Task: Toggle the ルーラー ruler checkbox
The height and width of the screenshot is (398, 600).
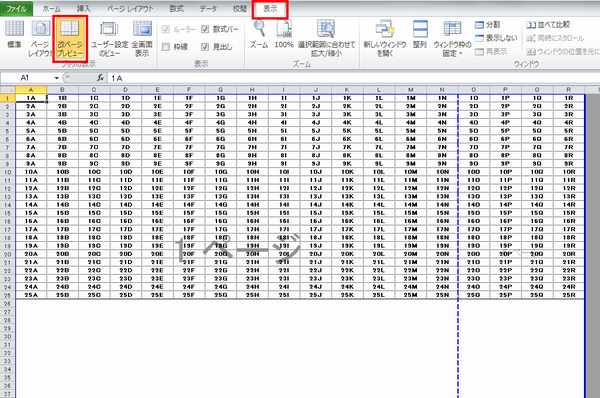Action: 166,29
